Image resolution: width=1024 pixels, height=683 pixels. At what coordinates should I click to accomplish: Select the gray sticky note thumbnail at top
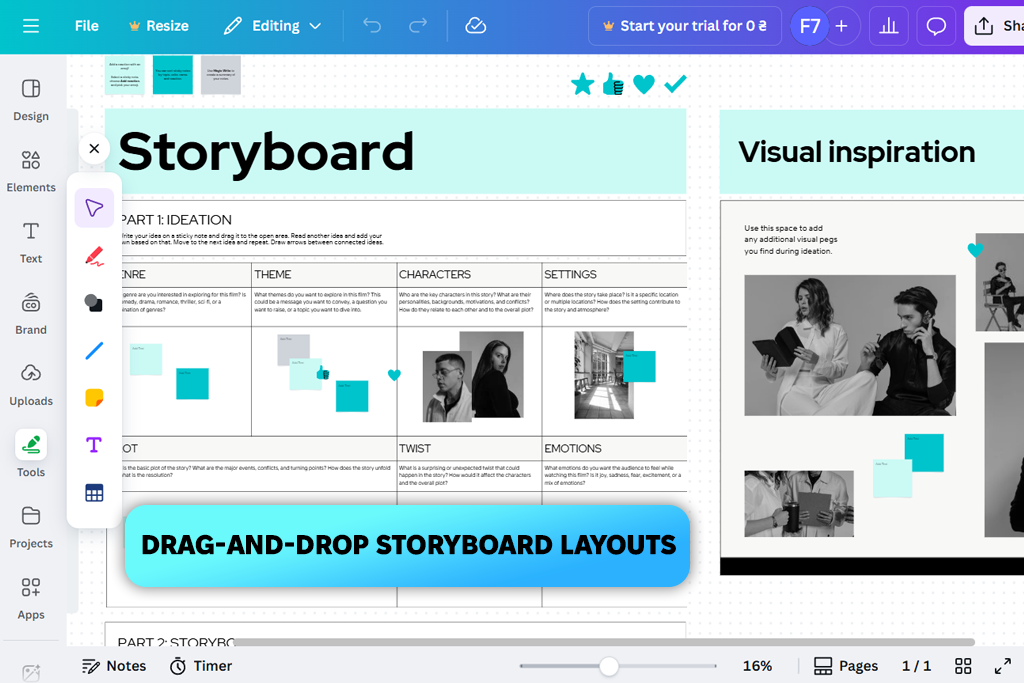221,76
